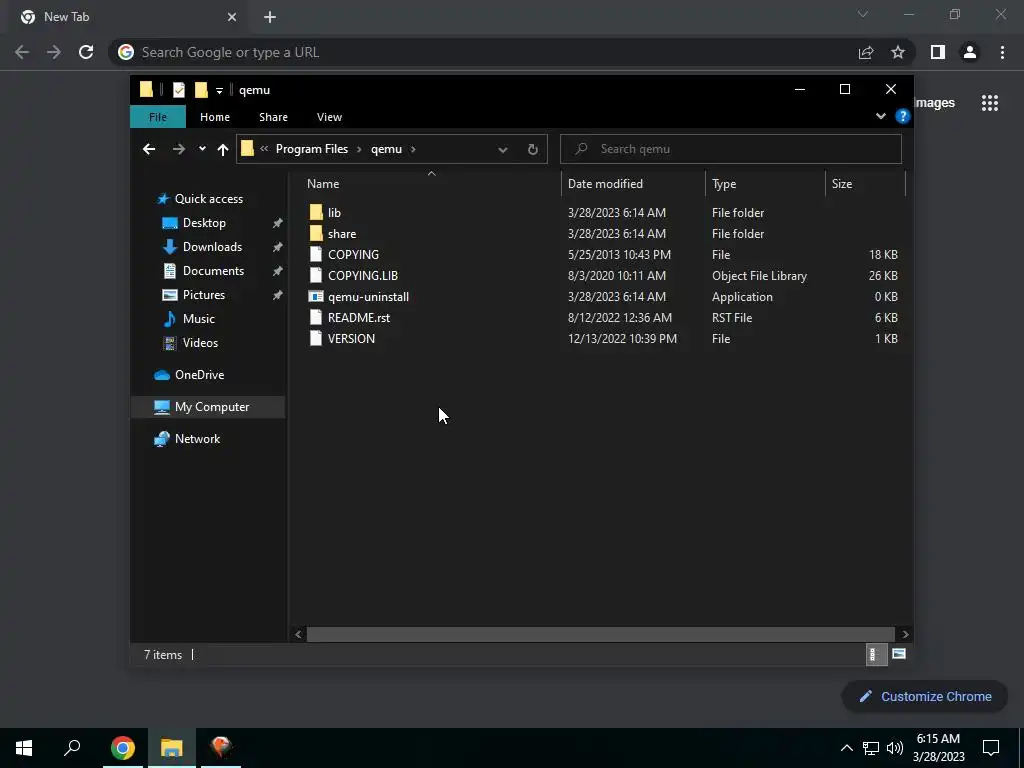1024x768 pixels.
Task: Switch to the Home ribbon tab
Action: tap(215, 117)
